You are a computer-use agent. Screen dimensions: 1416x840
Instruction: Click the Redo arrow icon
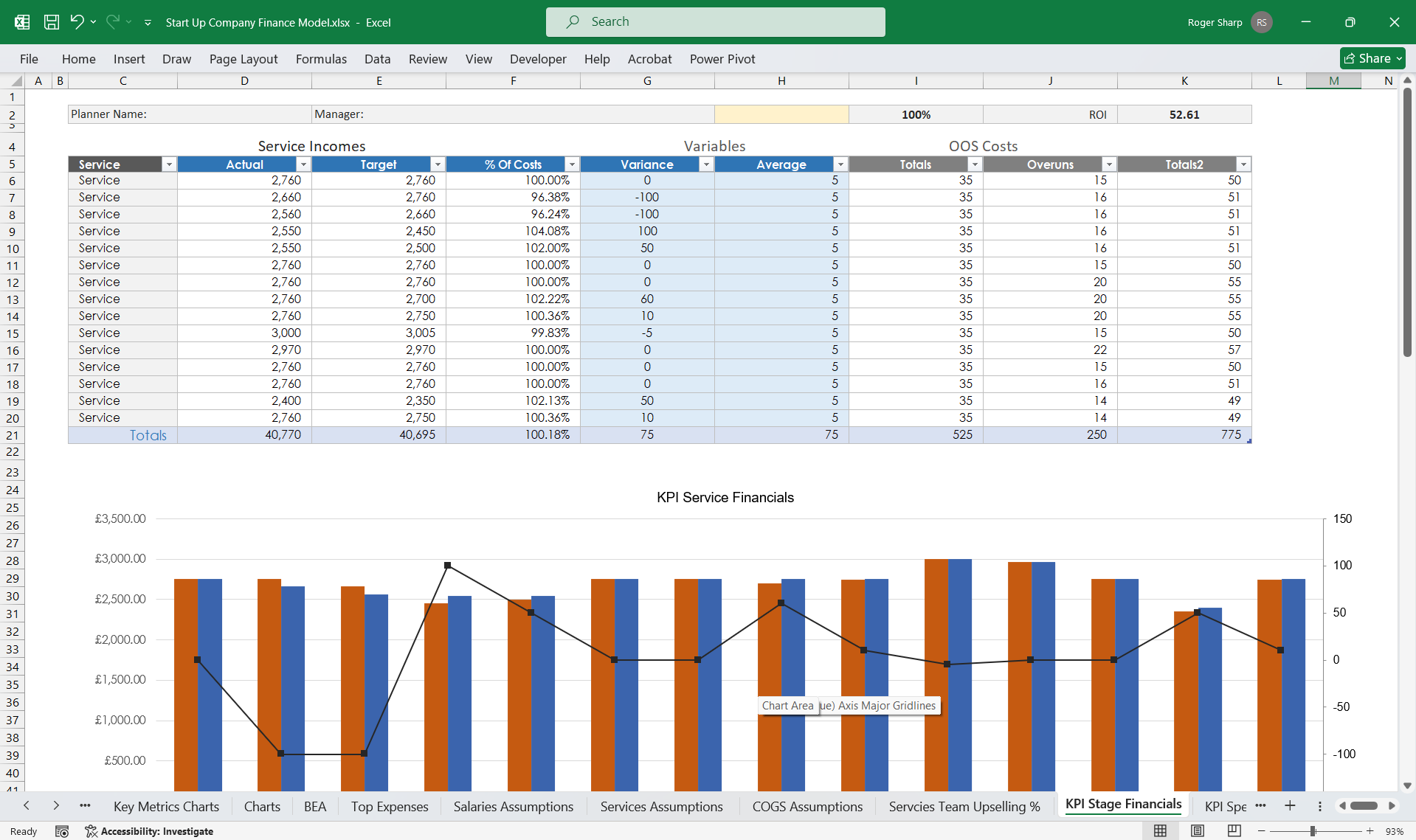click(x=112, y=22)
